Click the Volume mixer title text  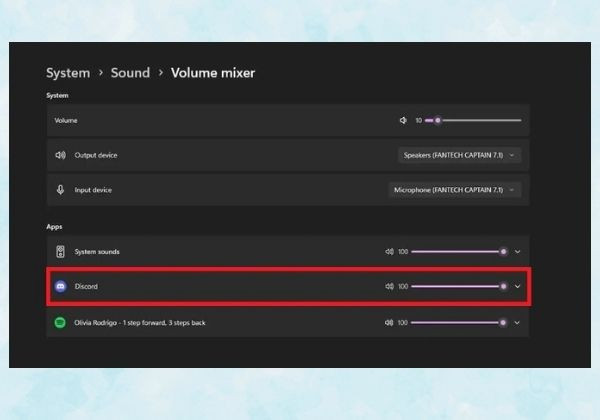(213, 73)
